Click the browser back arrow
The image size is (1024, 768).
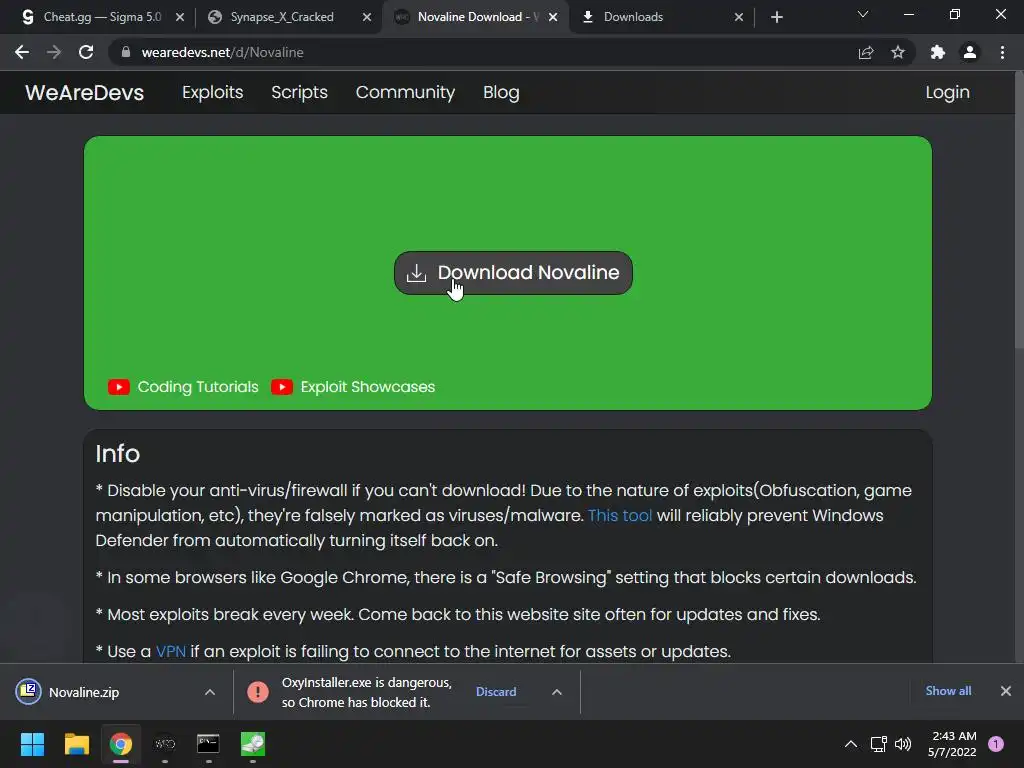[x=22, y=52]
